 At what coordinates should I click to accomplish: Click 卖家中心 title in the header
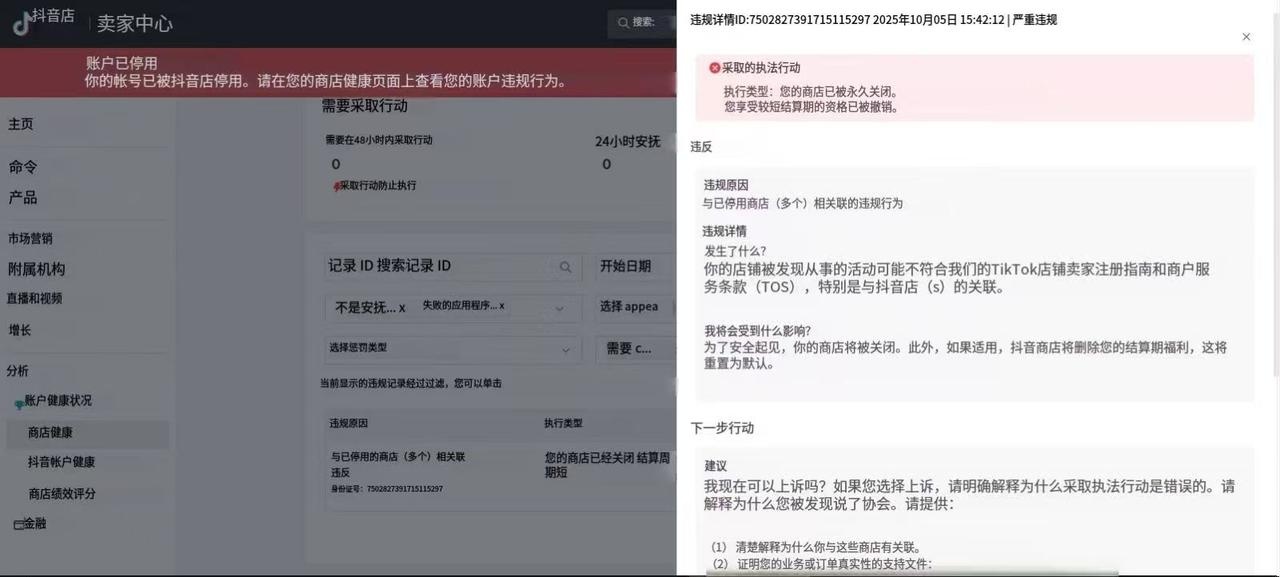click(x=134, y=24)
